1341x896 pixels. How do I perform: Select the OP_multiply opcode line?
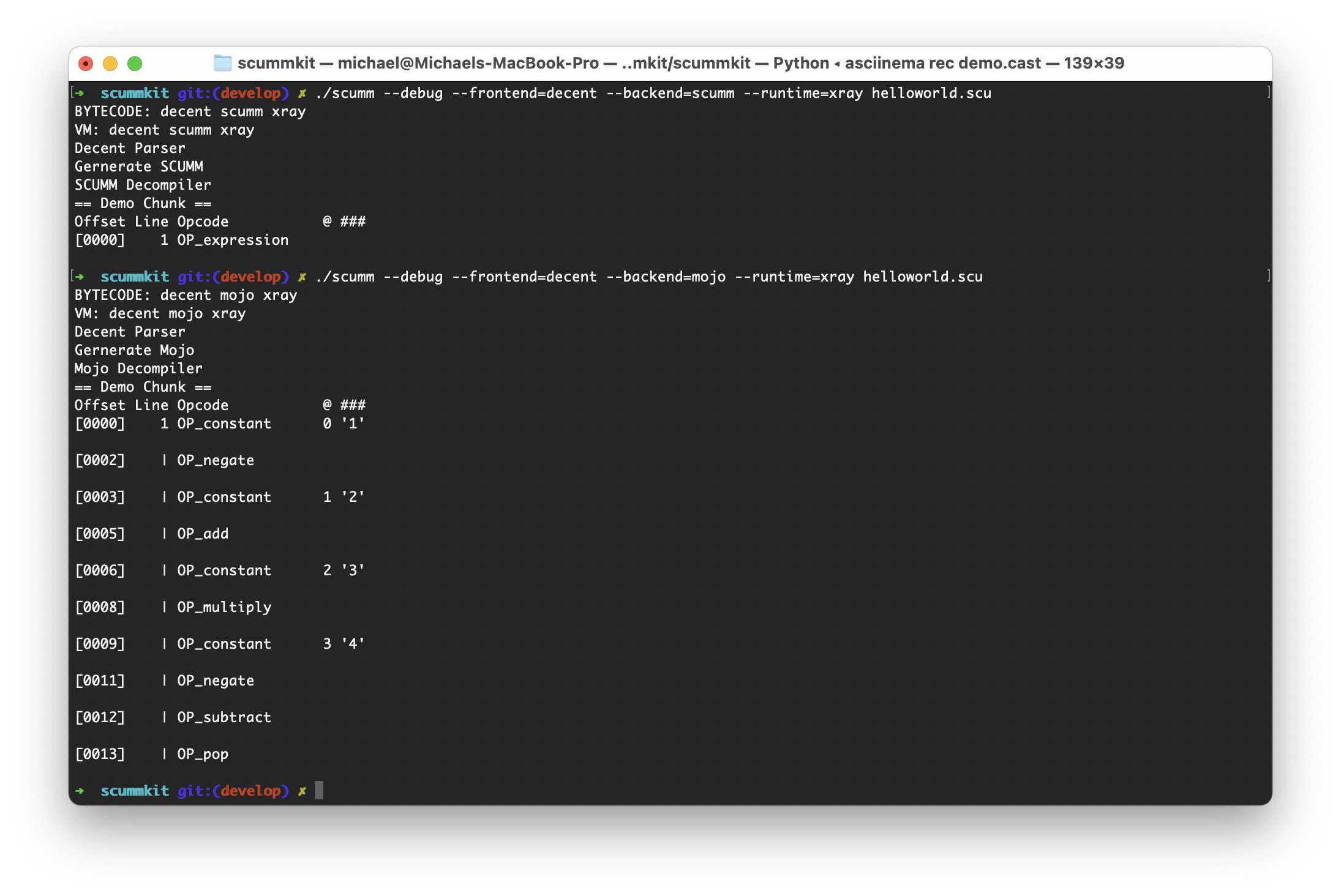coord(223,607)
